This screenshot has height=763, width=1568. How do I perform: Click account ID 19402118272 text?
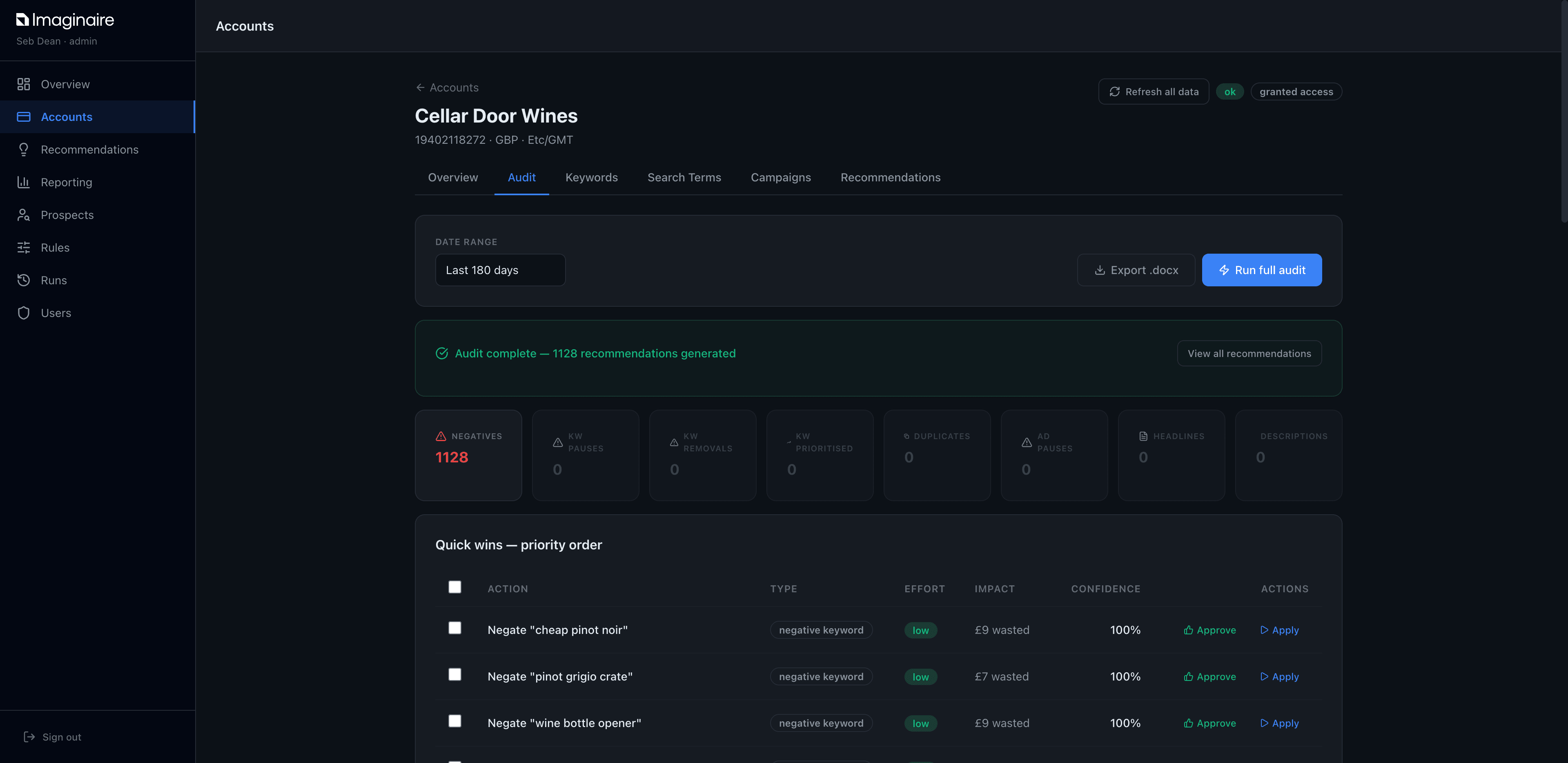click(x=450, y=140)
